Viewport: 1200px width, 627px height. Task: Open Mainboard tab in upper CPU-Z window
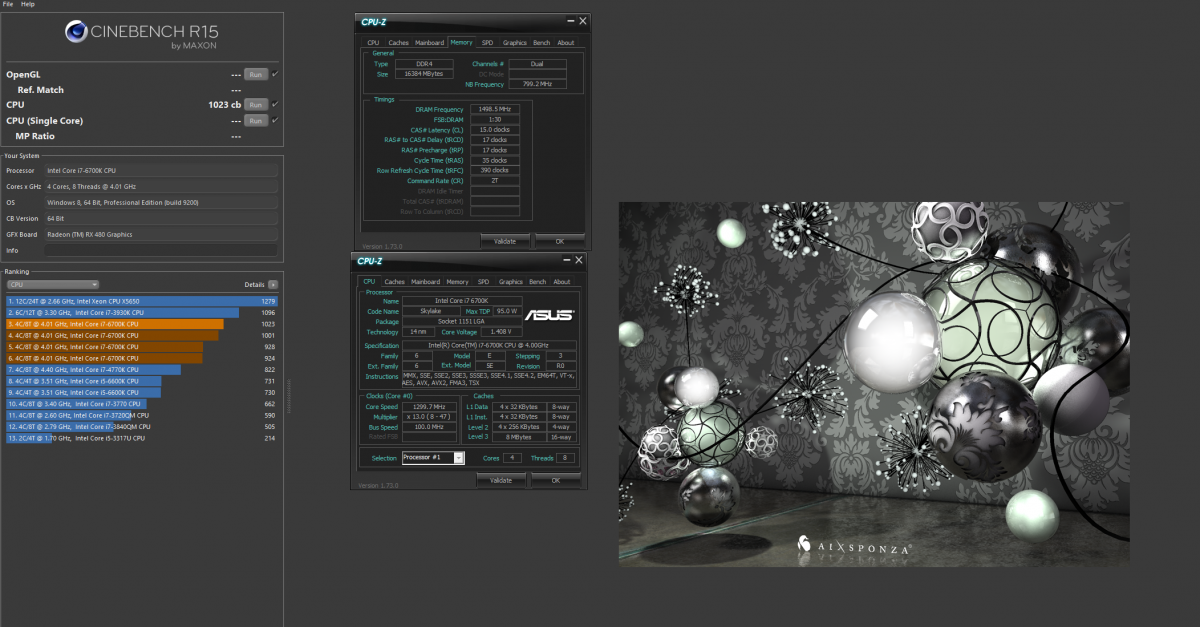(430, 43)
